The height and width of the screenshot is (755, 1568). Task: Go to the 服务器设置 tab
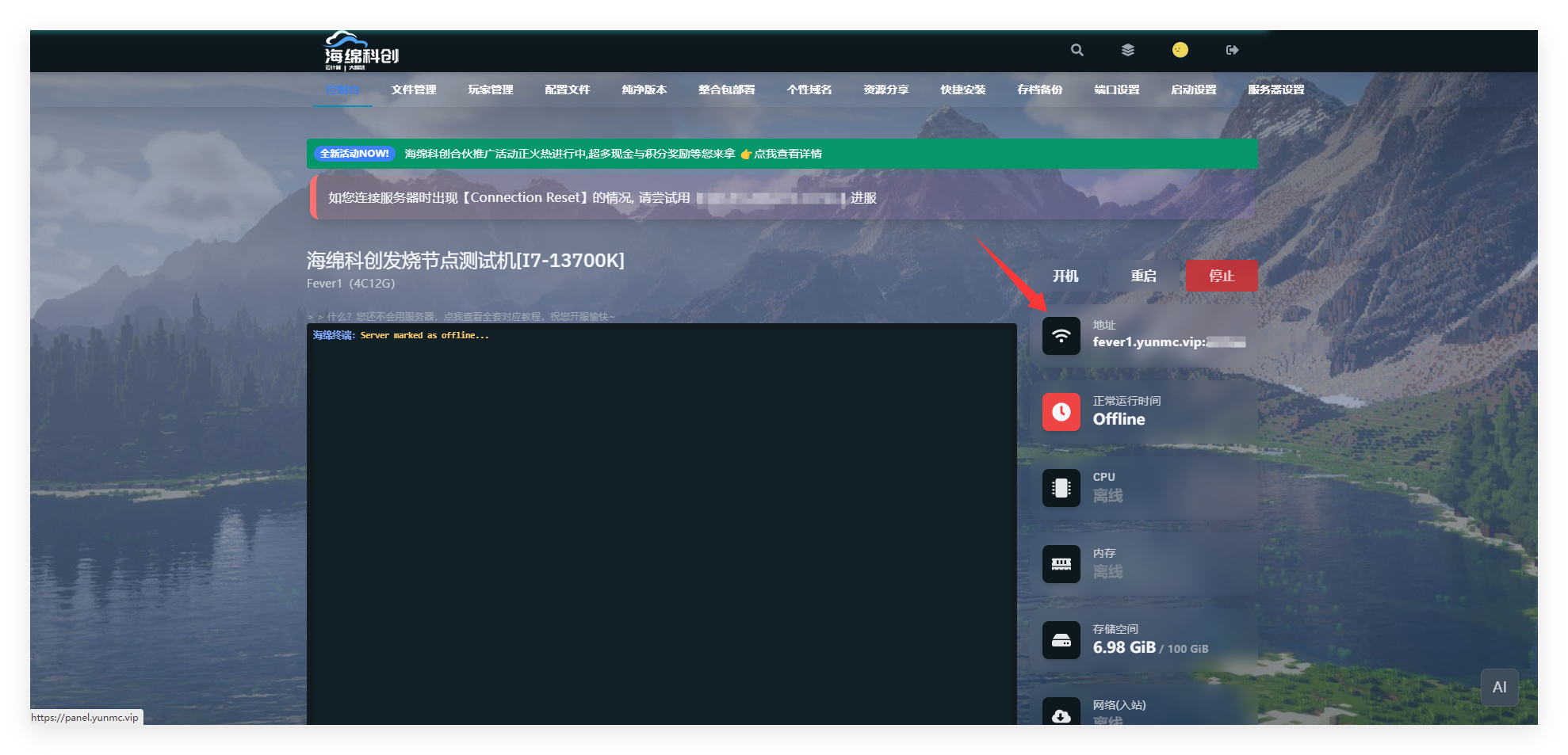1275,90
